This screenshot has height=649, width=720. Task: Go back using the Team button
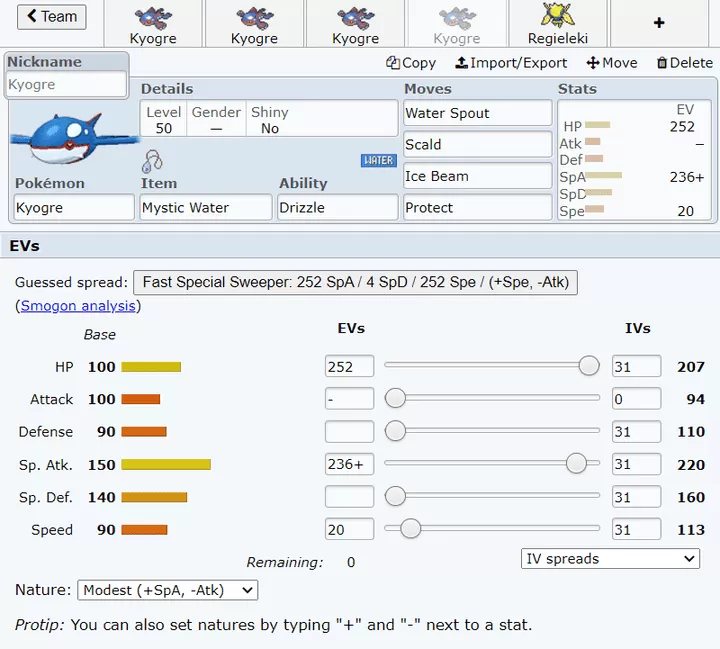click(51, 17)
